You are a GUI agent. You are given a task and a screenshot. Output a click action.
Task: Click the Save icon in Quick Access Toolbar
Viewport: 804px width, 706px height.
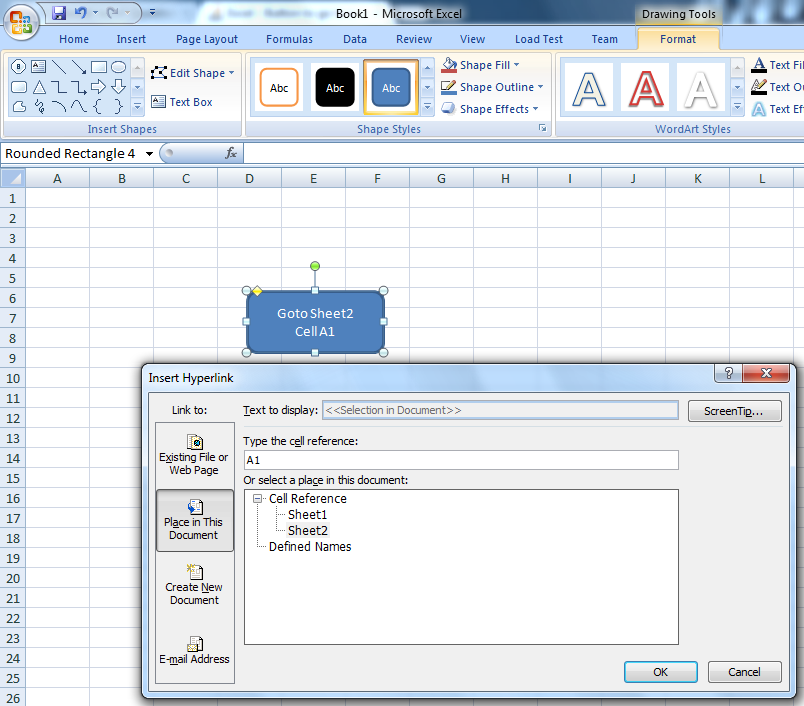[59, 13]
